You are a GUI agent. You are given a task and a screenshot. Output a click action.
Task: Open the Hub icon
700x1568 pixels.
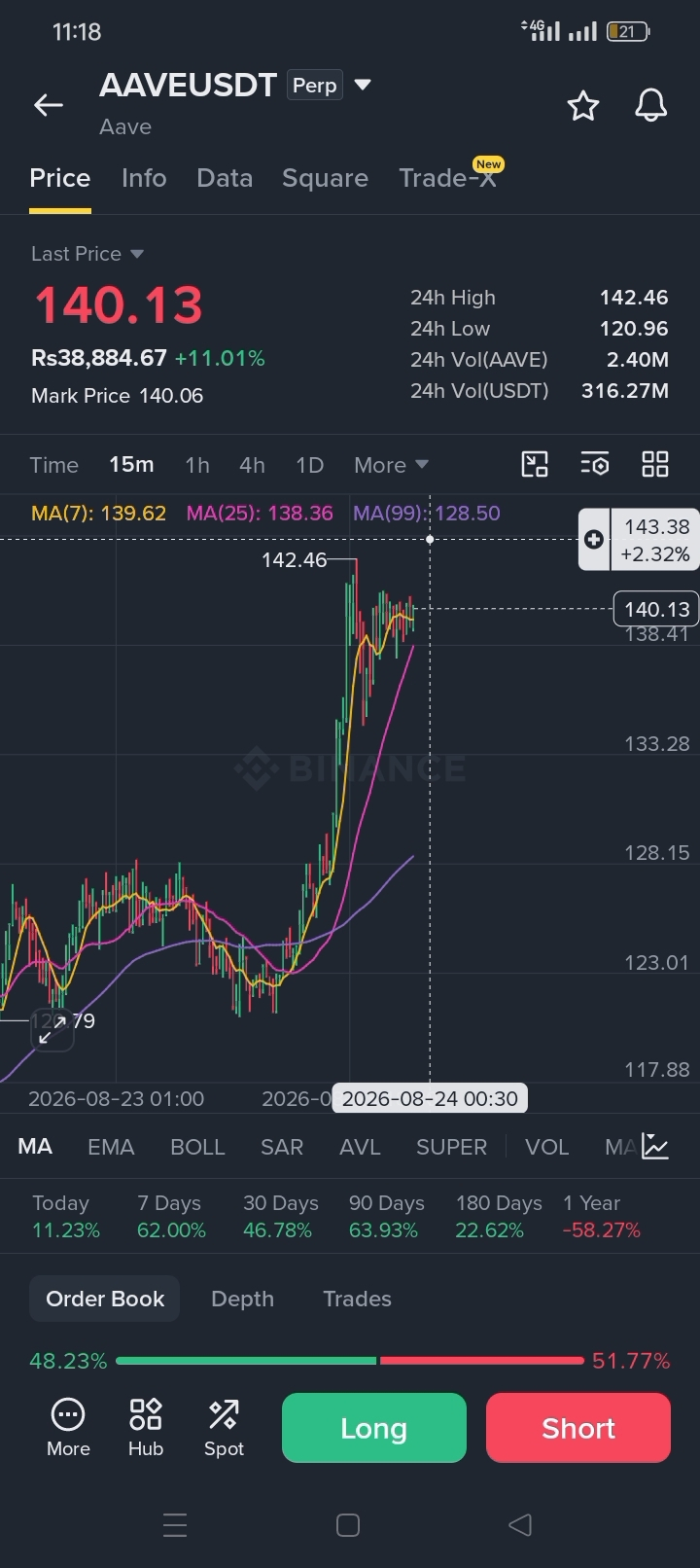[x=146, y=1427]
